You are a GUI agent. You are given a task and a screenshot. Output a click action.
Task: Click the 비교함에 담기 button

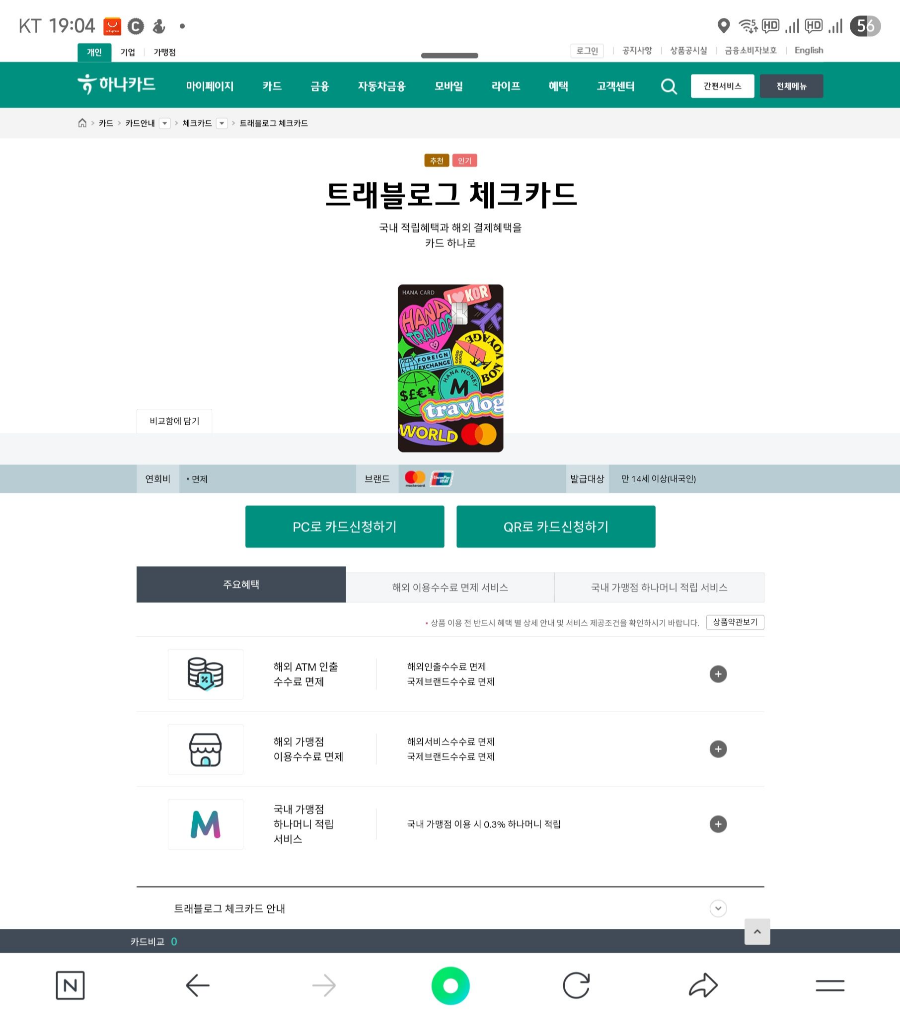pyautogui.click(x=174, y=421)
